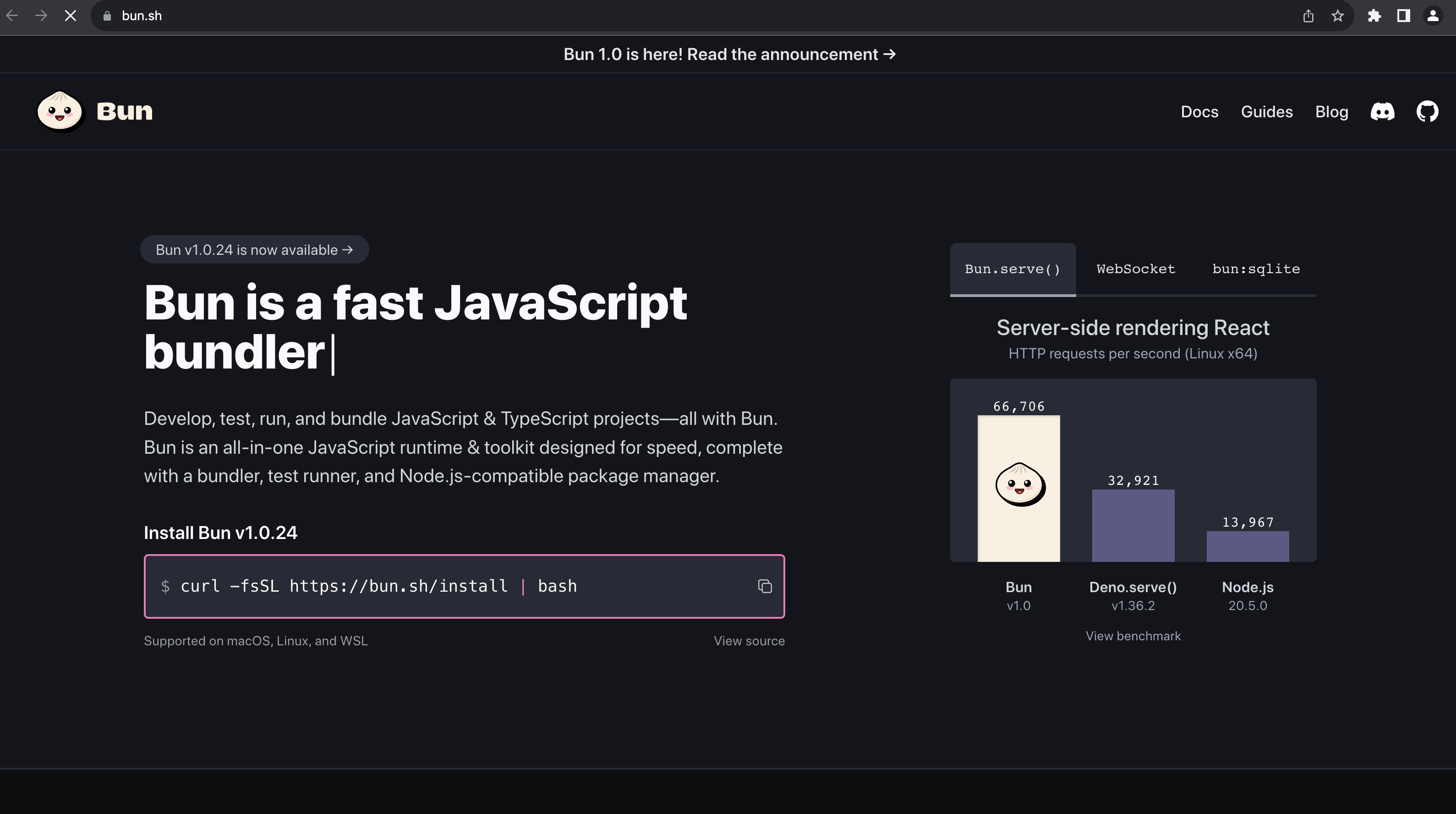The height and width of the screenshot is (814, 1456).
Task: Click the browser back arrow
Action: (x=12, y=16)
